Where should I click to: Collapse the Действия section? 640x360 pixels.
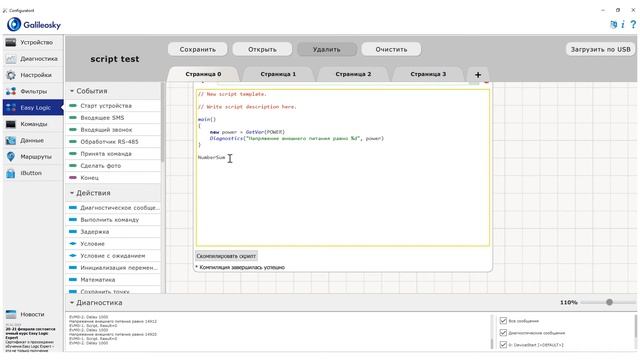tap(72, 193)
